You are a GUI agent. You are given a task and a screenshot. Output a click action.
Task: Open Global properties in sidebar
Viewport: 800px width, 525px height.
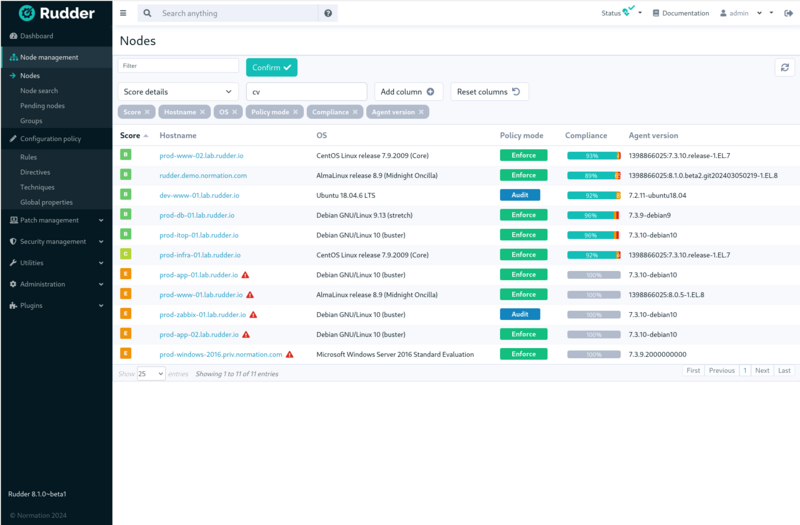coord(46,203)
